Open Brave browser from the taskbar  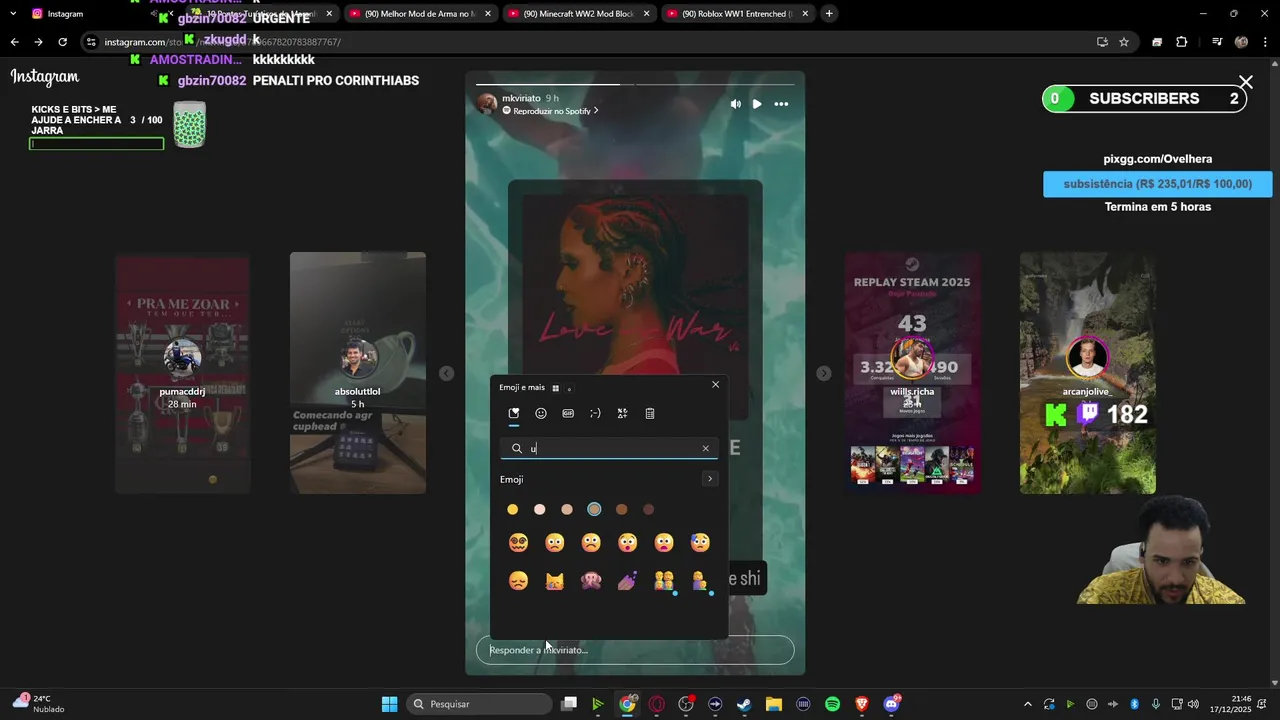click(862, 704)
